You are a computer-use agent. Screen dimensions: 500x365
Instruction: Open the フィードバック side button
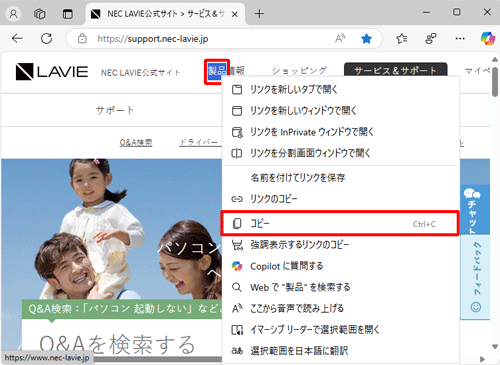[475, 277]
